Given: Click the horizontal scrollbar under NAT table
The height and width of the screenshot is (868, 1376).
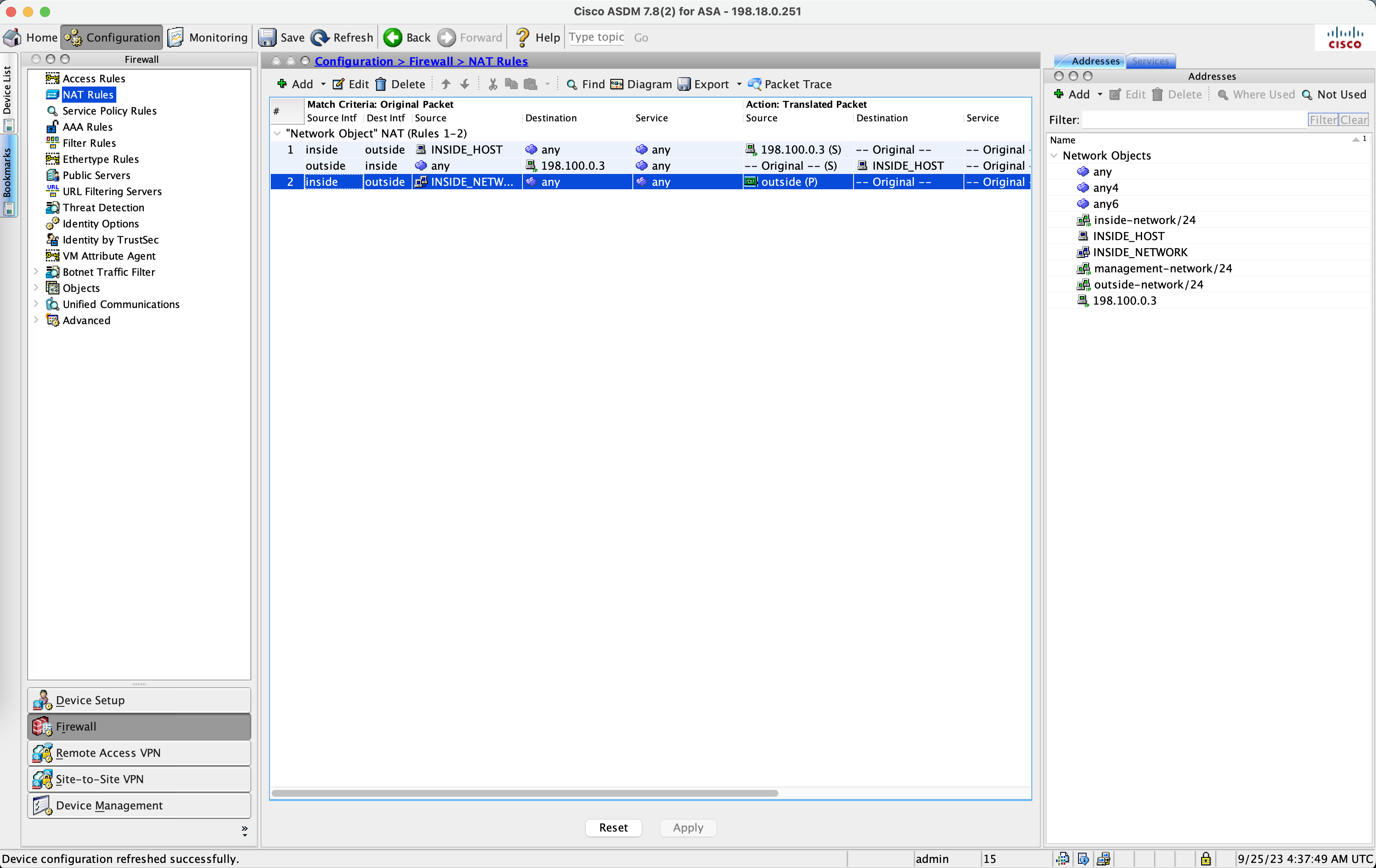Looking at the screenshot, I should [525, 793].
